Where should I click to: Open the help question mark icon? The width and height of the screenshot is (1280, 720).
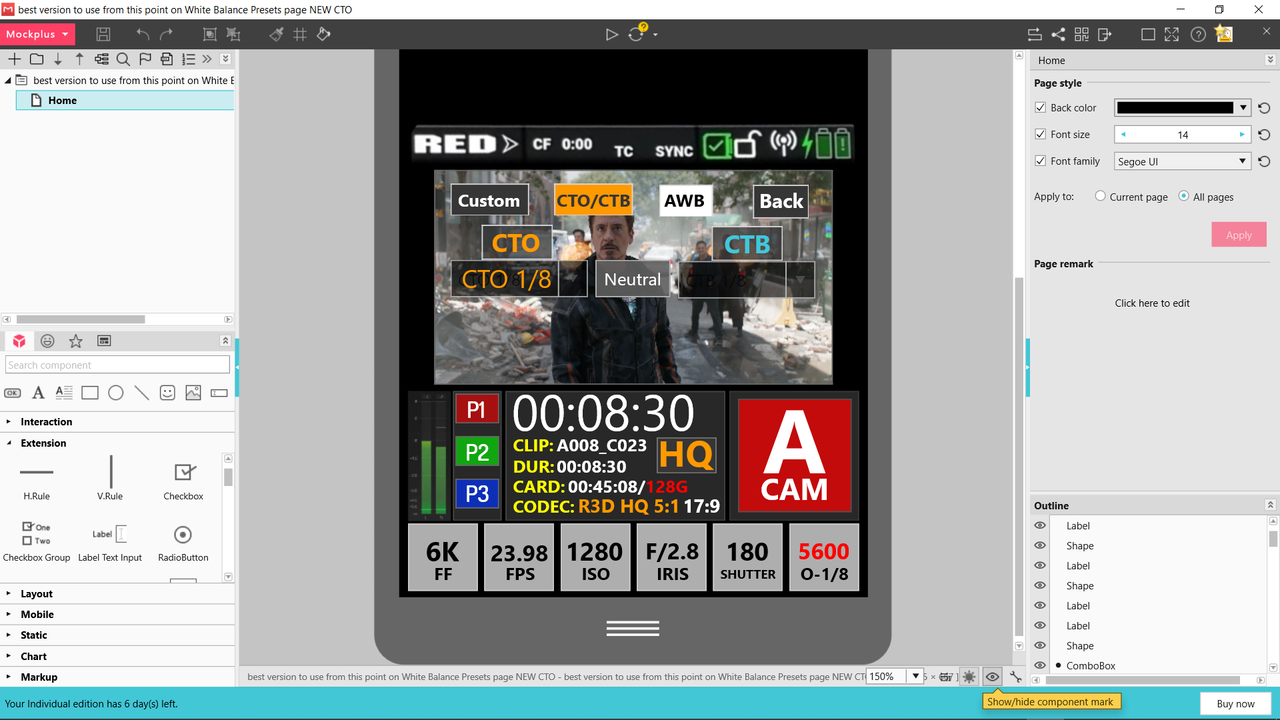[x=1198, y=34]
